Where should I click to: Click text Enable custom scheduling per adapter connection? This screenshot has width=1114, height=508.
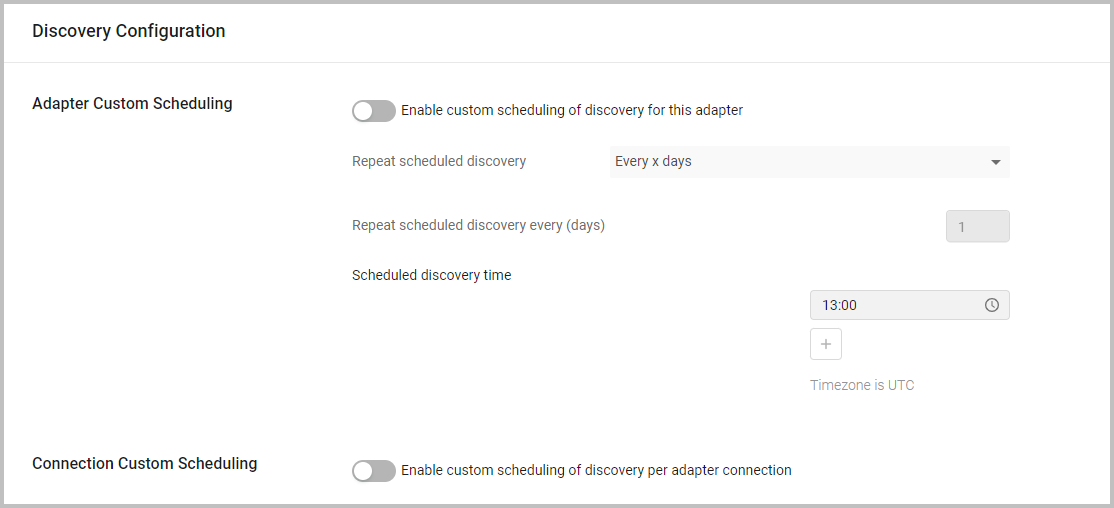pyautogui.click(x=595, y=470)
